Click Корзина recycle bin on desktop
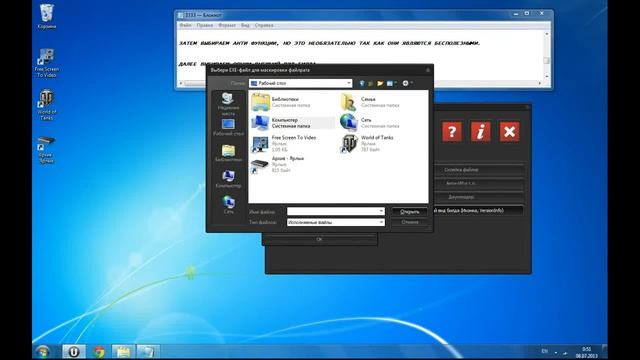The height and width of the screenshot is (360, 640). 47,17
